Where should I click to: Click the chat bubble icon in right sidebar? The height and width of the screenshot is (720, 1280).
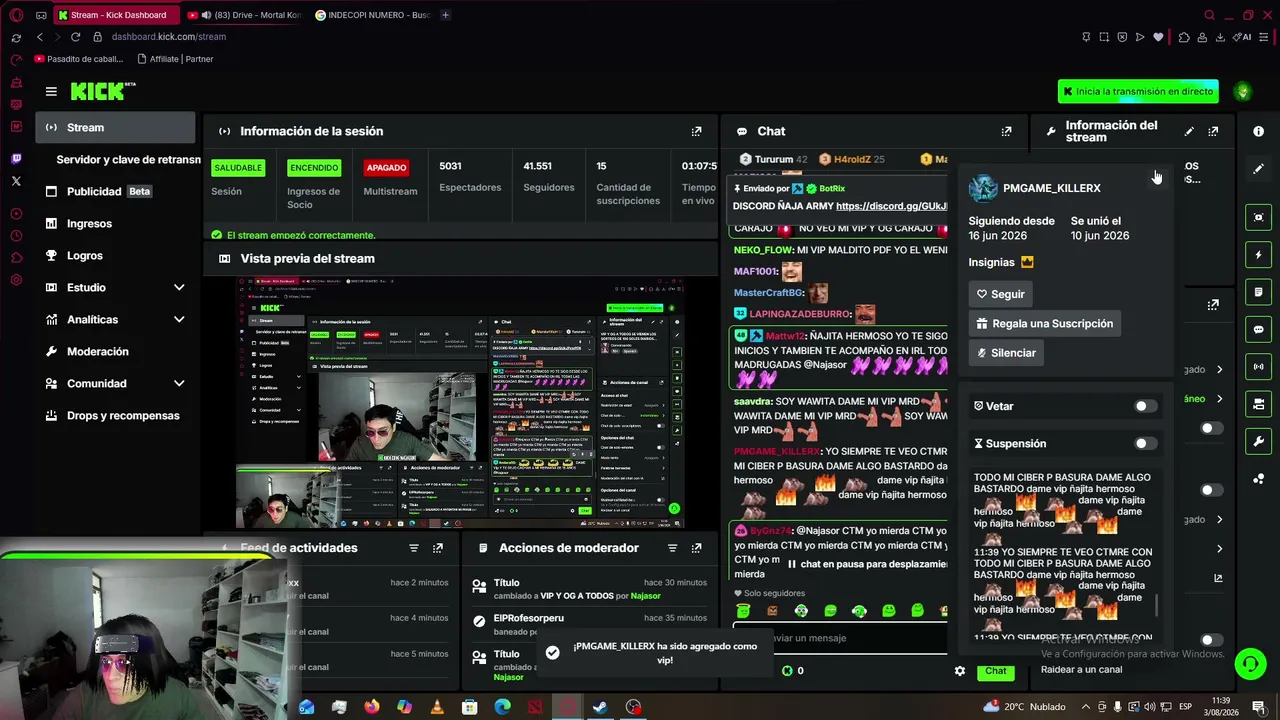tap(1258, 329)
